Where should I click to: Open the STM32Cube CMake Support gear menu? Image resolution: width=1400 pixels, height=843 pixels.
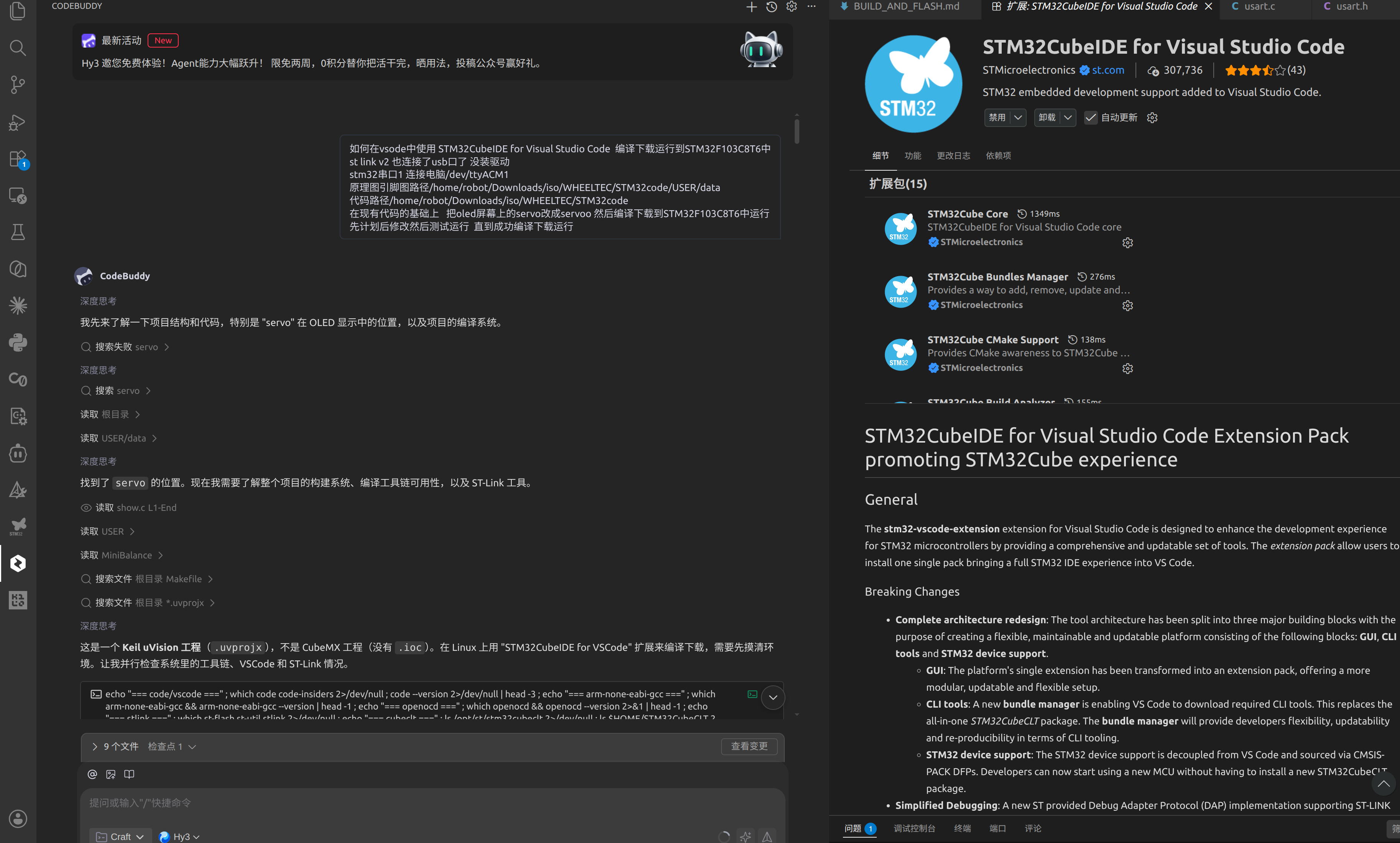[x=1127, y=369]
